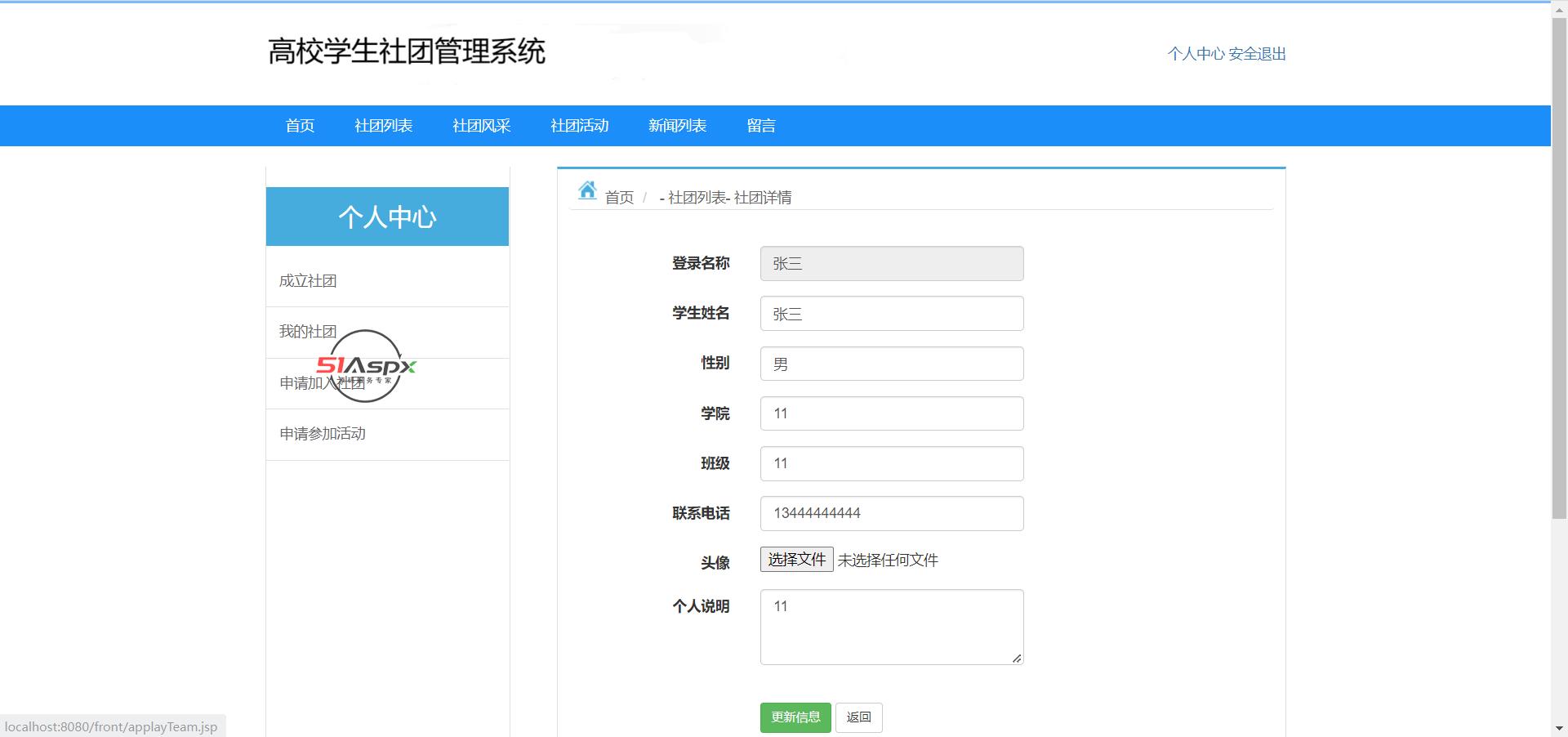The height and width of the screenshot is (737, 1568).
Task: Focus the 学院 input field
Action: point(892,413)
